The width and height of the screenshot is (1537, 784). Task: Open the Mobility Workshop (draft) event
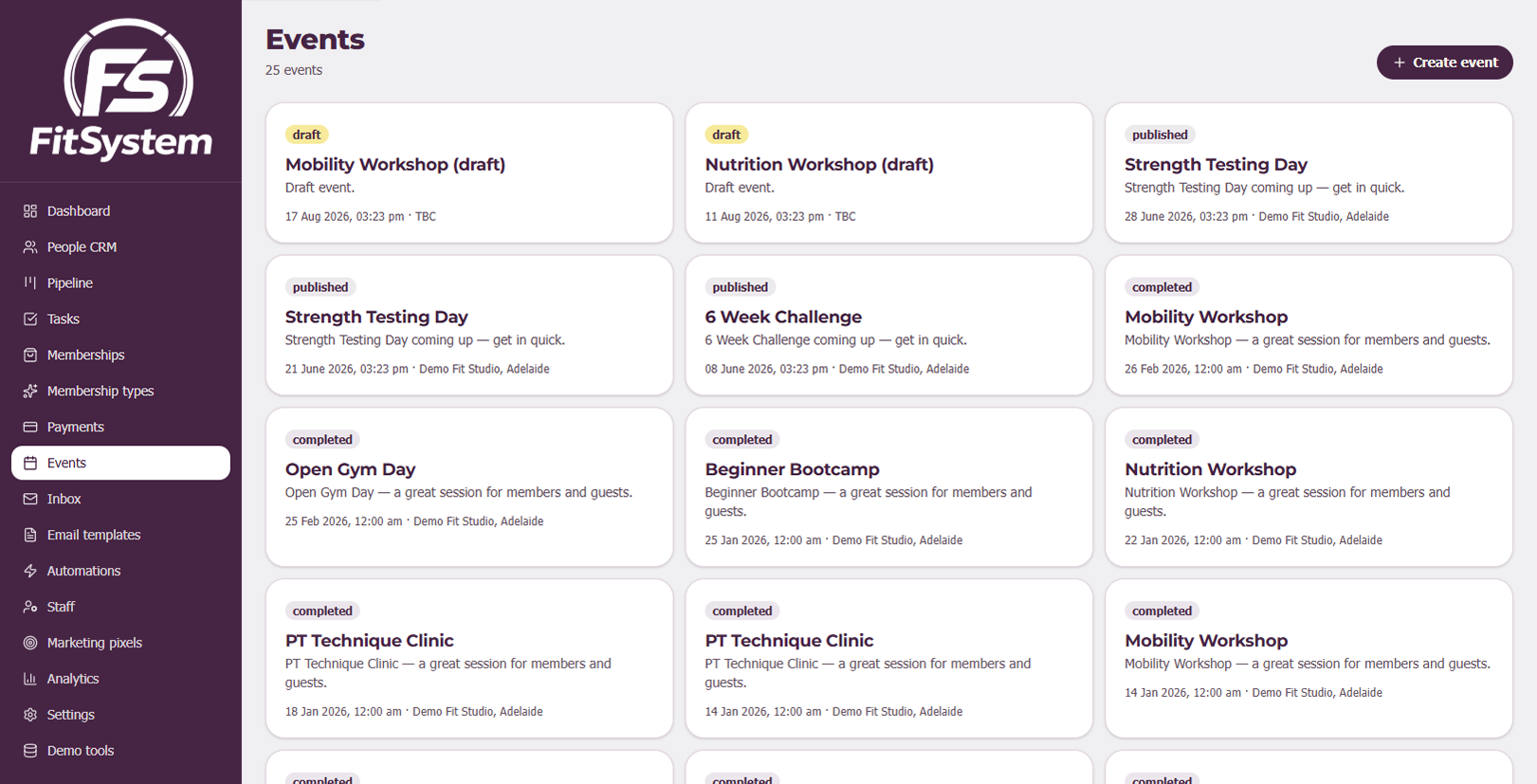point(469,173)
